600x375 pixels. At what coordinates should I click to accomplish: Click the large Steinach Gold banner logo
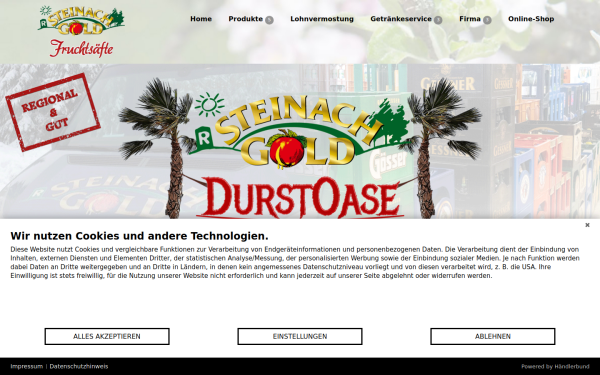tap(300, 131)
